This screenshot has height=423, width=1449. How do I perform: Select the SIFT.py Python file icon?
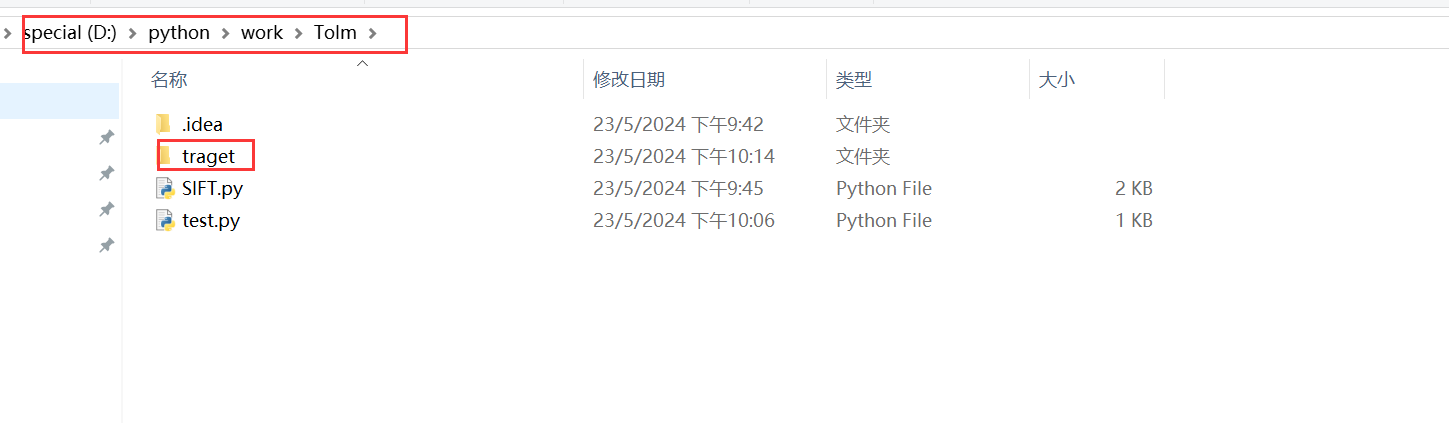165,188
